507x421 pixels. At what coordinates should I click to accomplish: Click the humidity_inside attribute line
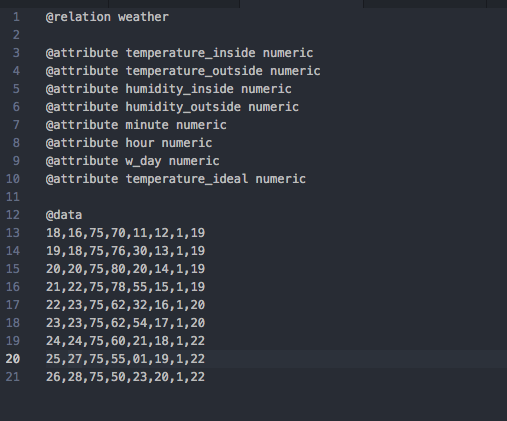point(169,89)
